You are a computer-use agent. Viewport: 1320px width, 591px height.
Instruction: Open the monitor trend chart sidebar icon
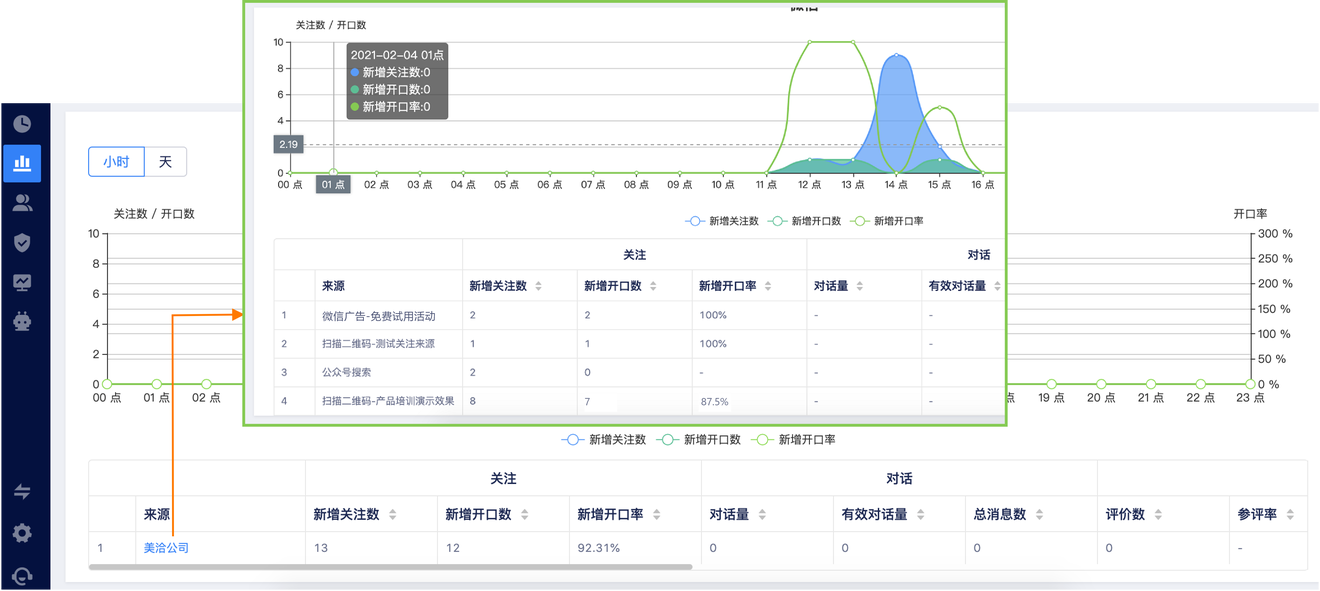click(22, 282)
